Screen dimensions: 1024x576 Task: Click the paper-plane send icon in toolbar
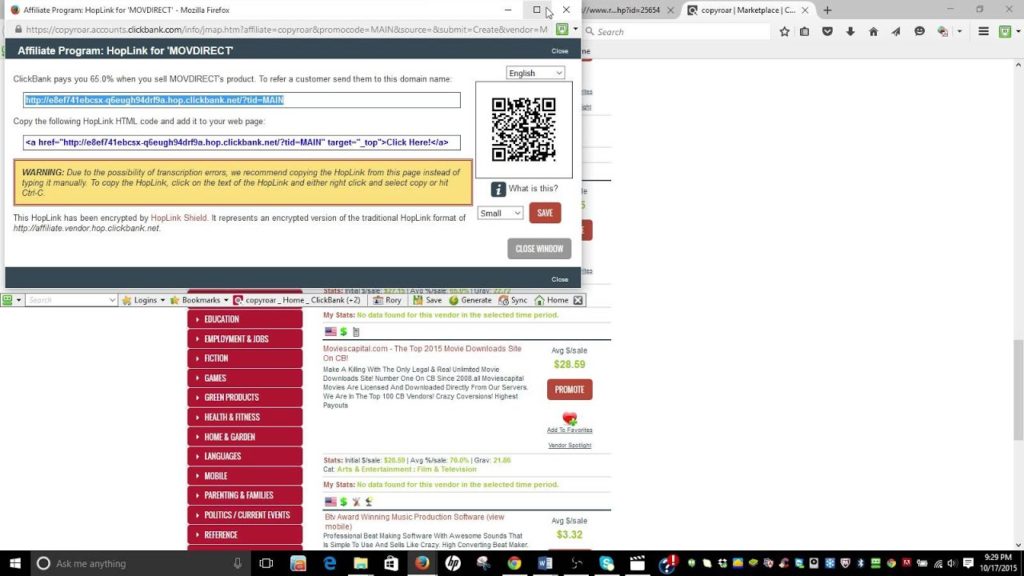coord(896,31)
